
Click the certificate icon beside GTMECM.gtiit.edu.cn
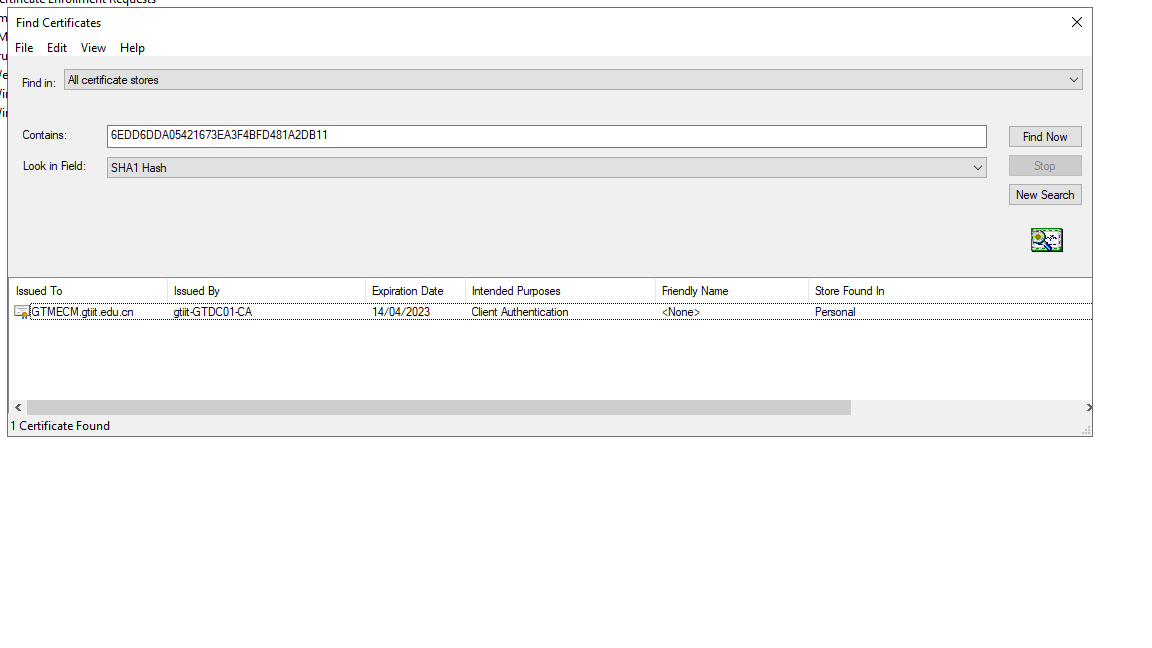click(x=20, y=311)
